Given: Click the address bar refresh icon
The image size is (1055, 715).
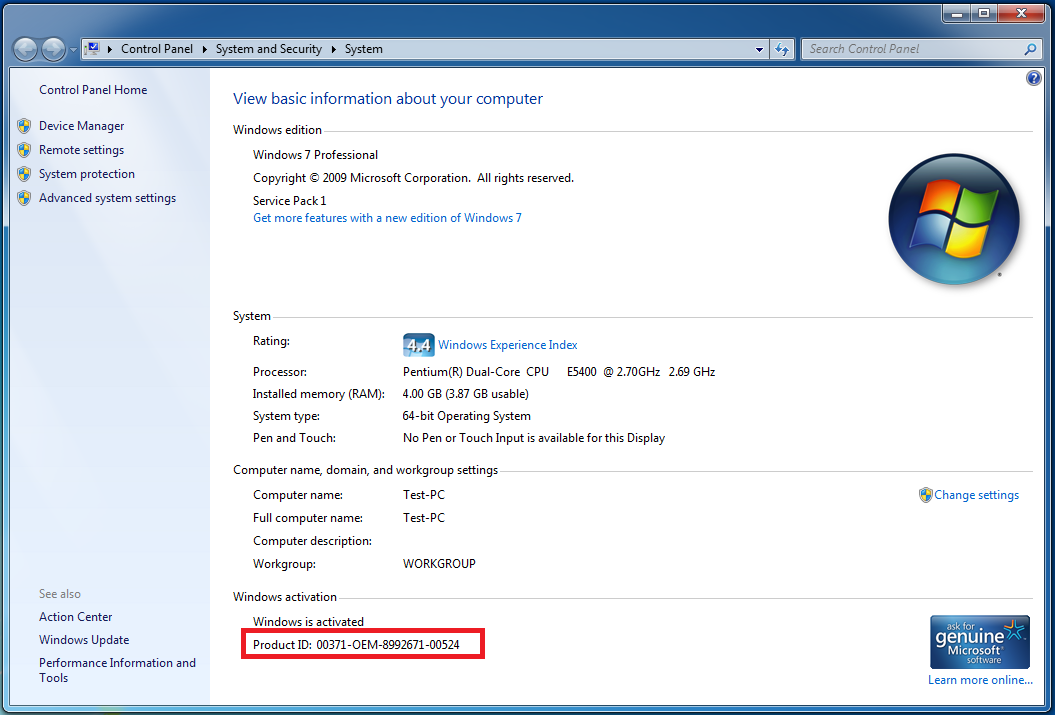Looking at the screenshot, I should point(782,49).
